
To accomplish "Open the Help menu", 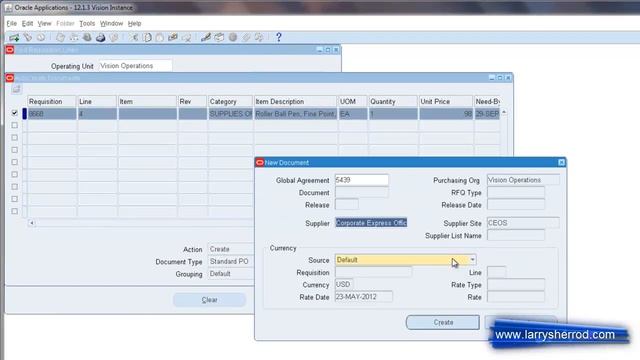I will coord(134,24).
